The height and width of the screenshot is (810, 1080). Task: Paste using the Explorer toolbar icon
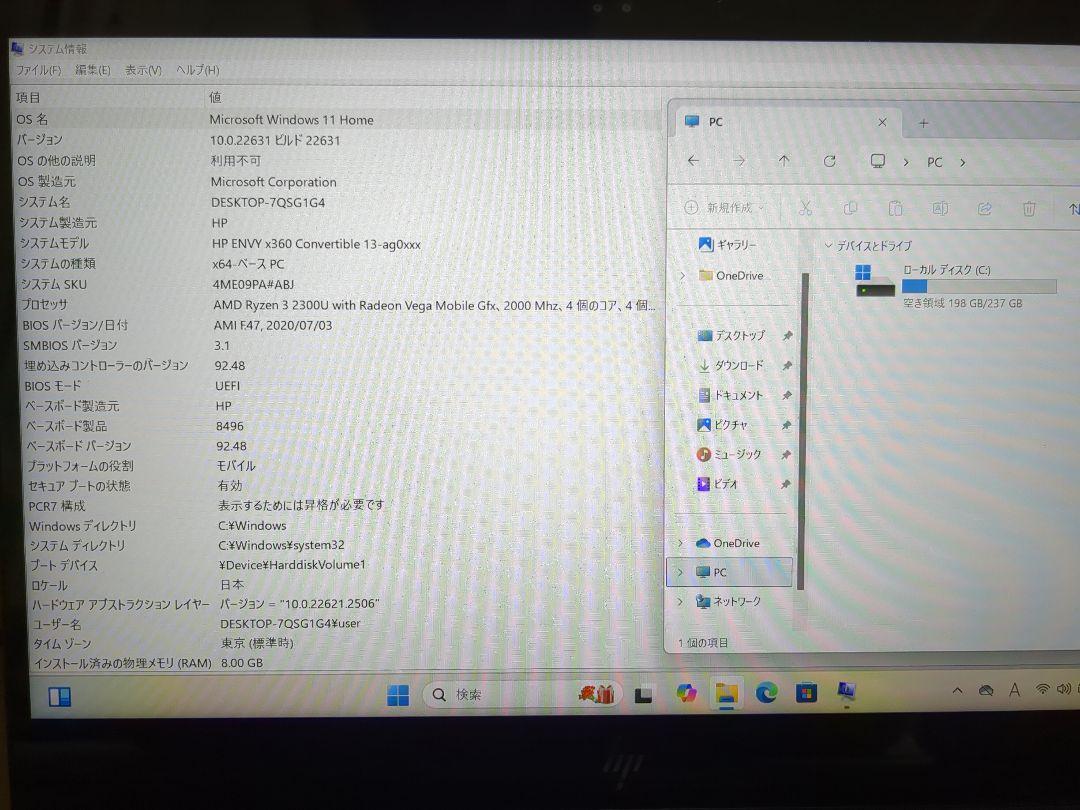click(x=895, y=207)
